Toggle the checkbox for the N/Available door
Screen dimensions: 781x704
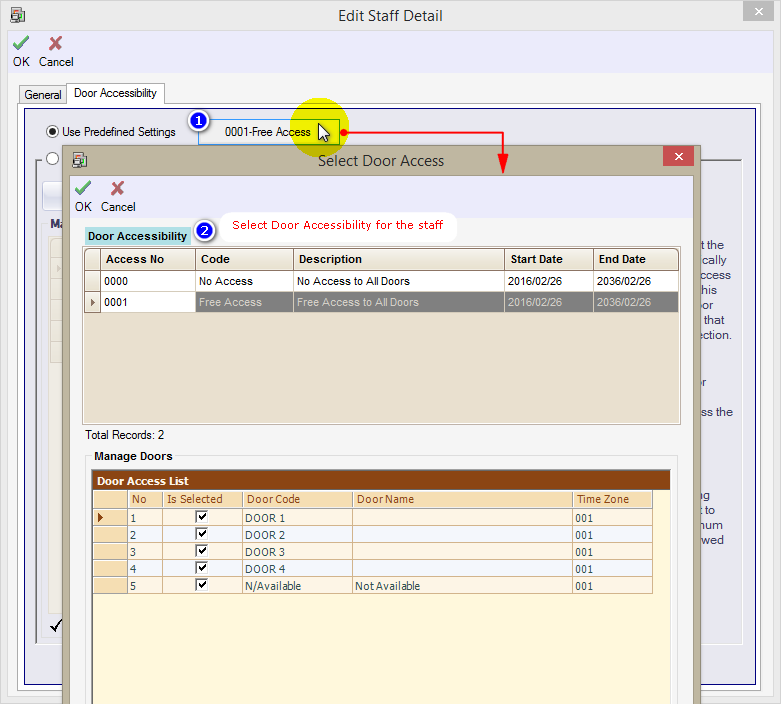coord(202,585)
